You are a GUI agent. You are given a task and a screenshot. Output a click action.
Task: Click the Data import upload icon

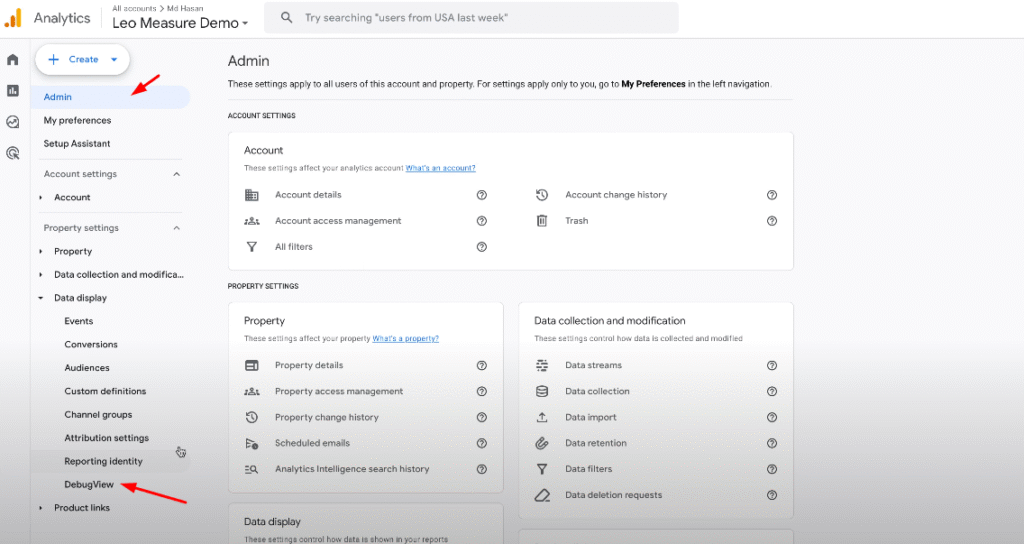[x=541, y=417]
